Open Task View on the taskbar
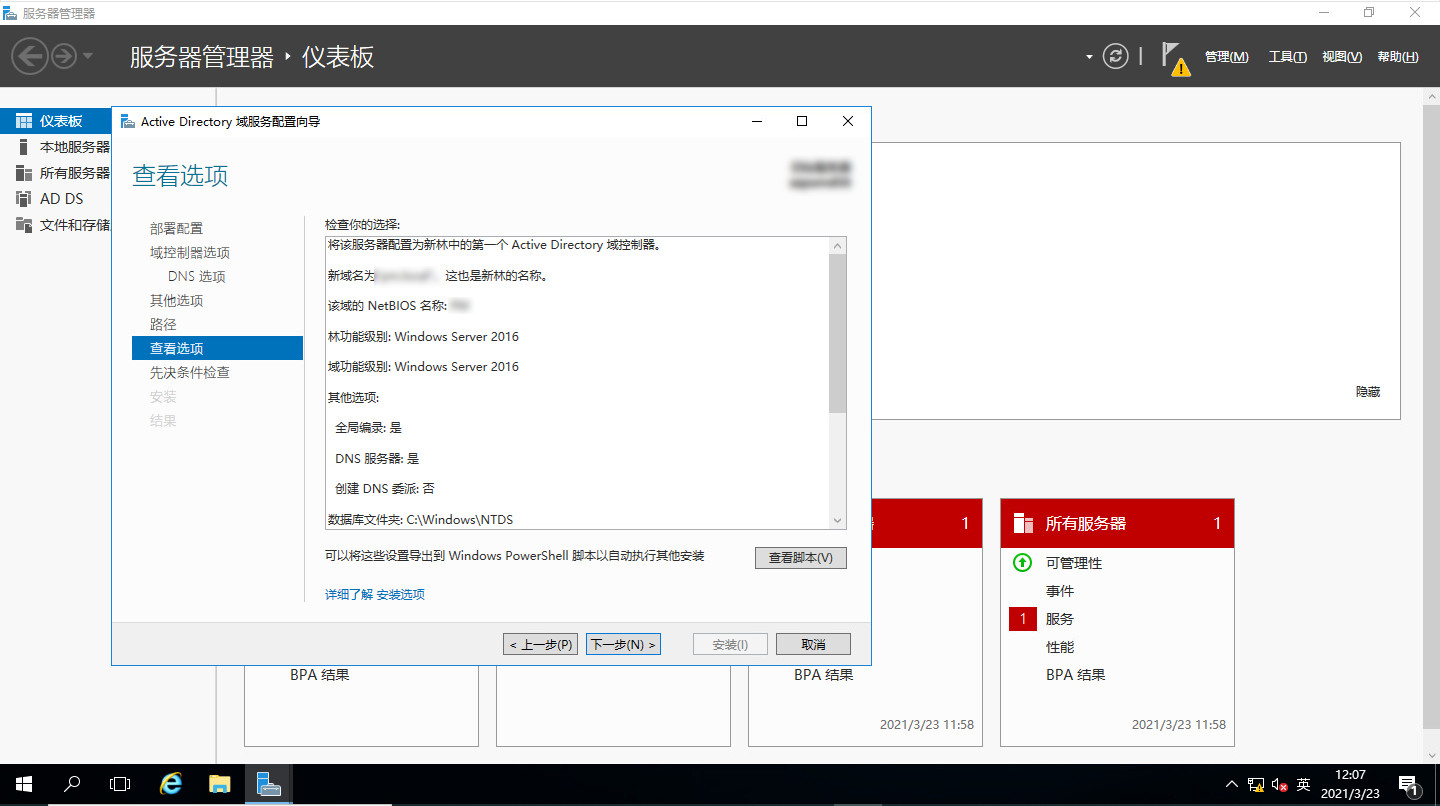Image resolution: width=1440 pixels, height=806 pixels. (x=120, y=785)
